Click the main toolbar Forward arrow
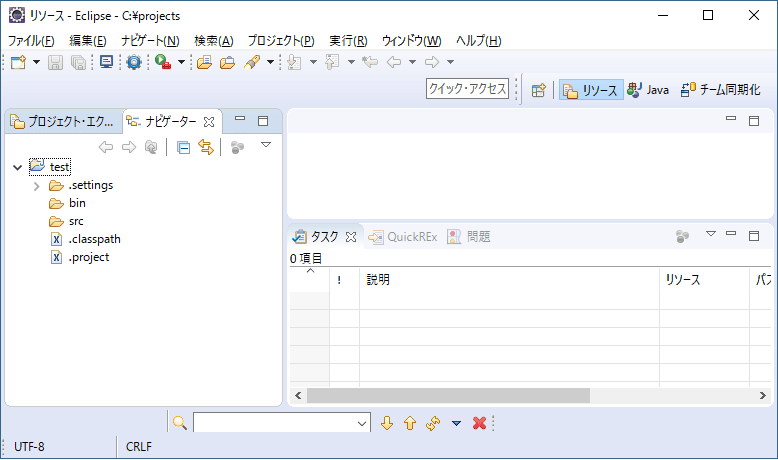 pyautogui.click(x=432, y=62)
